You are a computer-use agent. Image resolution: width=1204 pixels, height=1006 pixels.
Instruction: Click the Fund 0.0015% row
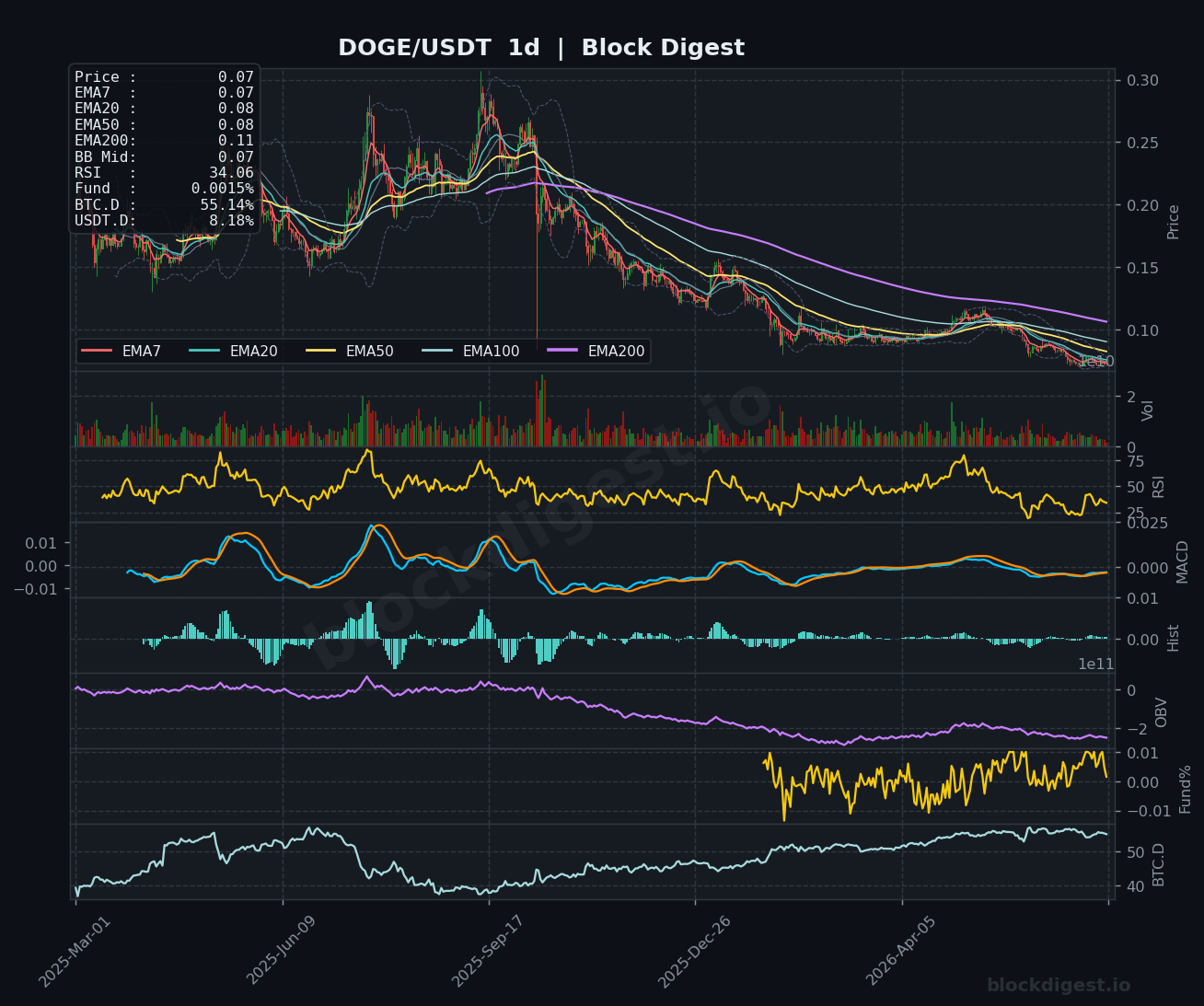[x=164, y=189]
